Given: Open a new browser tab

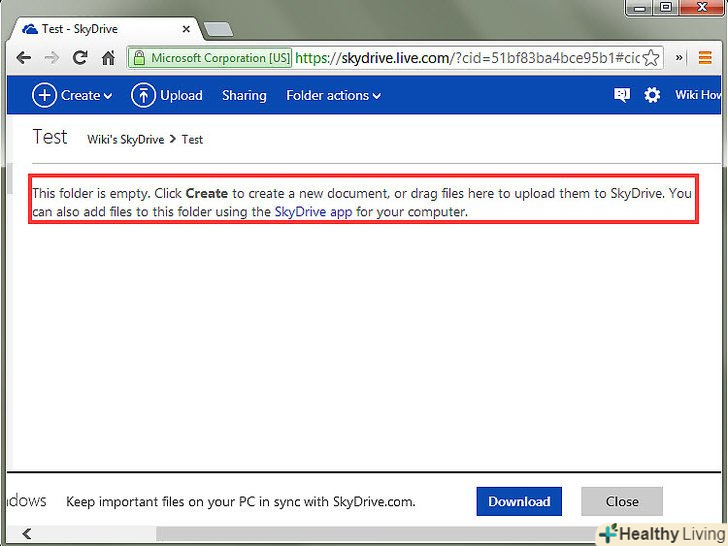Looking at the screenshot, I should click(x=218, y=30).
